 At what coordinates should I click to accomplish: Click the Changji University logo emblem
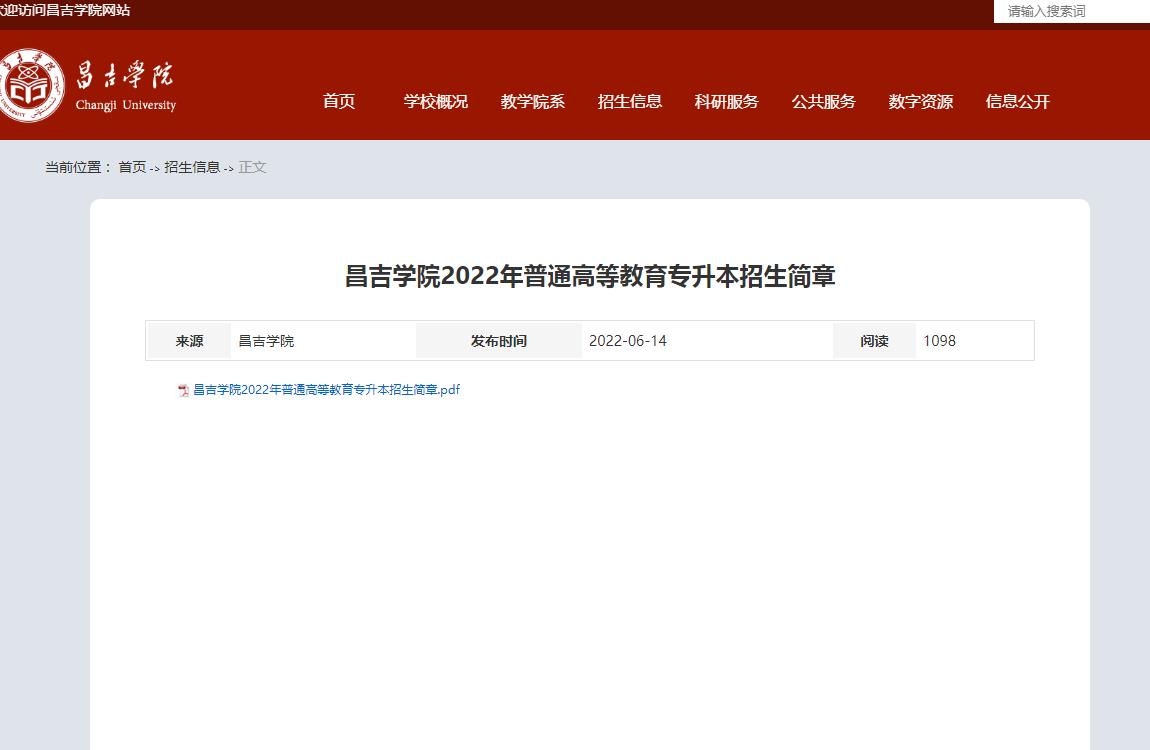[x=31, y=86]
